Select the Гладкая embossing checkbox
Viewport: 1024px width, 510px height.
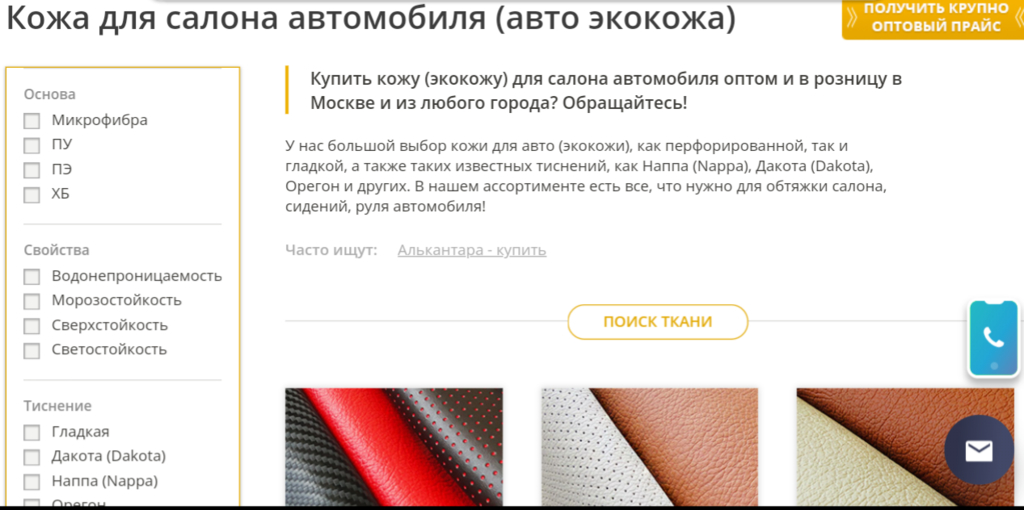pyautogui.click(x=32, y=432)
